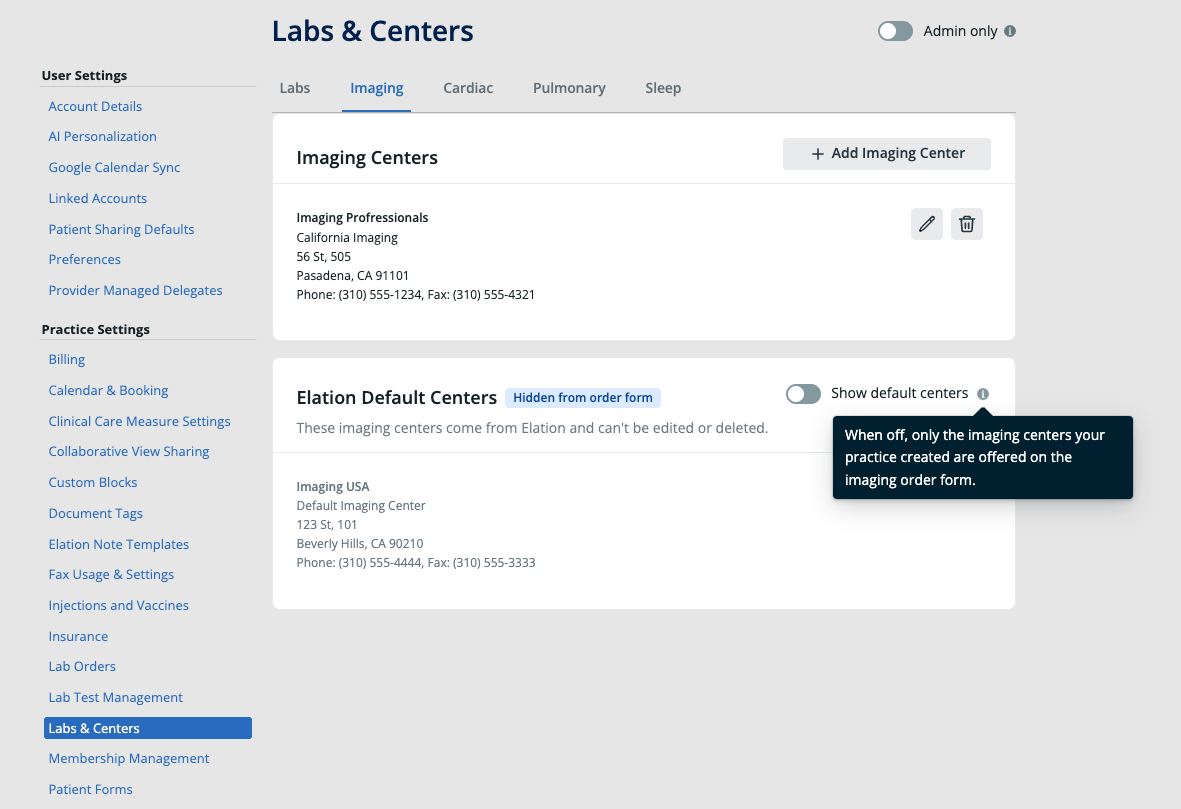Open Elation Note Templates
The width and height of the screenshot is (1181, 809).
point(119,544)
